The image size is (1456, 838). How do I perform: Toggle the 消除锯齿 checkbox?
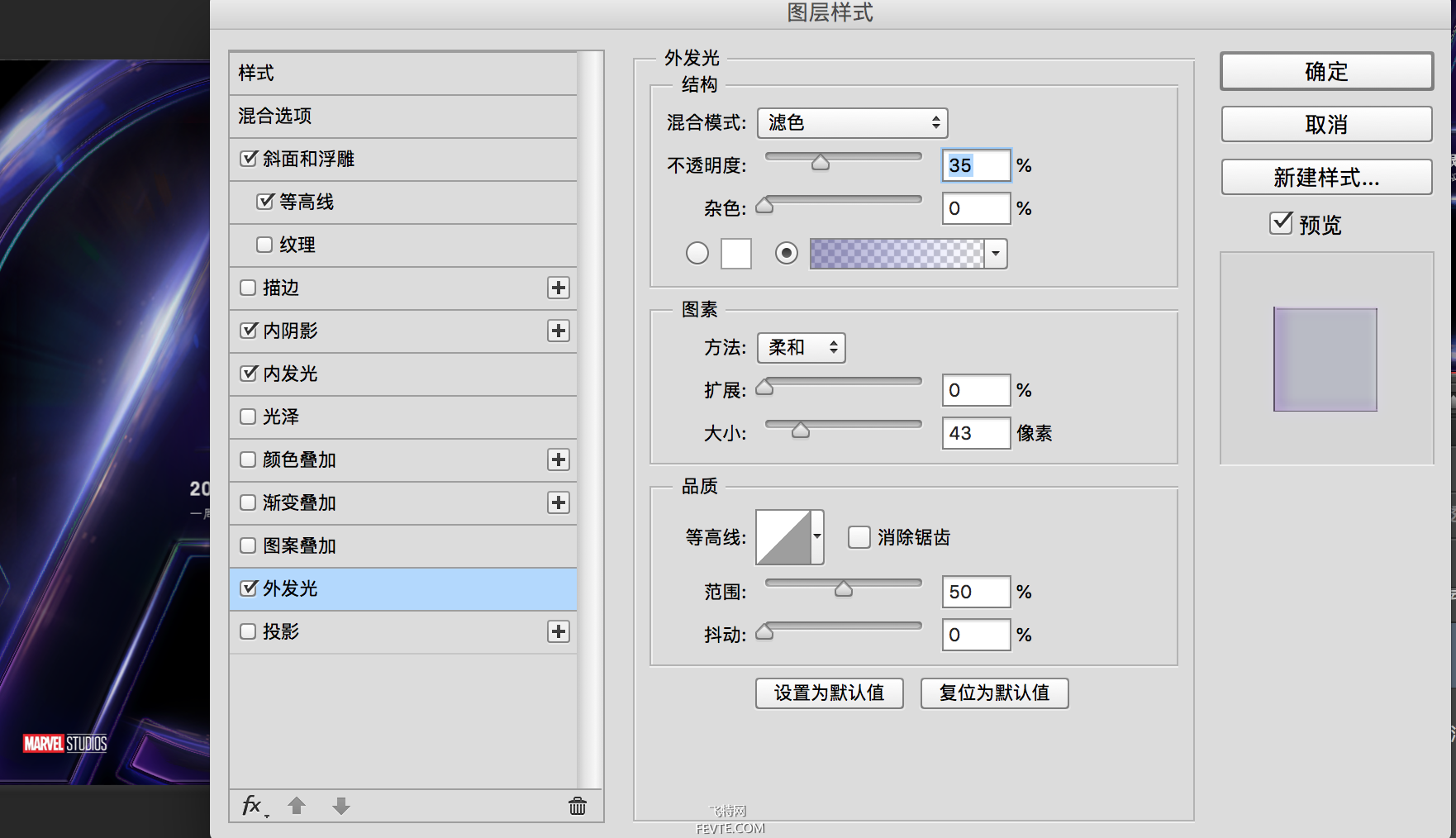[x=859, y=537]
